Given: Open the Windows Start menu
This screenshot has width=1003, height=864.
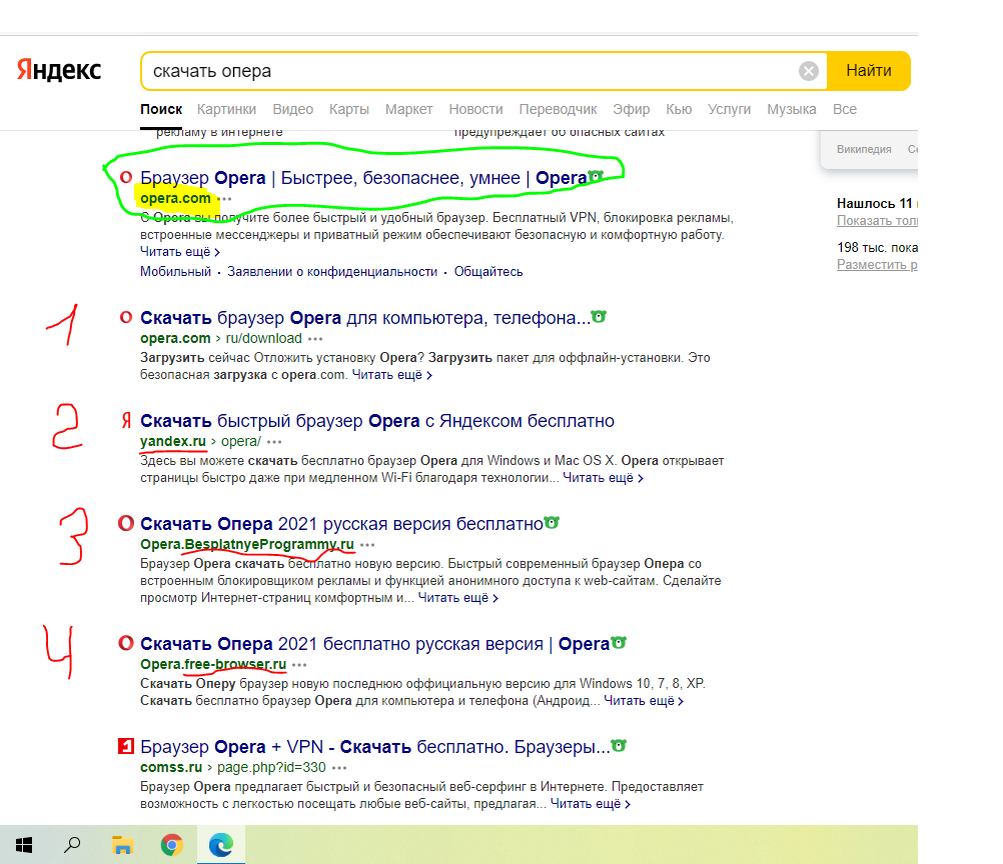Looking at the screenshot, I should click(24, 845).
